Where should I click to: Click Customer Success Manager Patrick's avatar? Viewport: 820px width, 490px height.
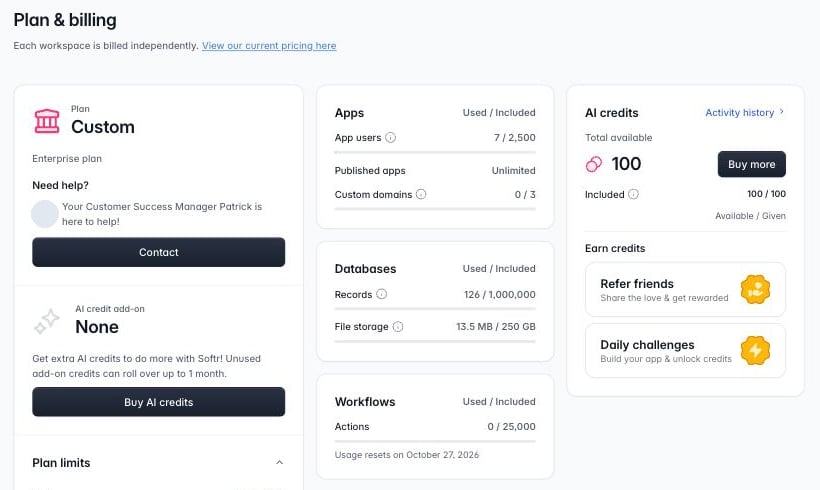point(45,214)
